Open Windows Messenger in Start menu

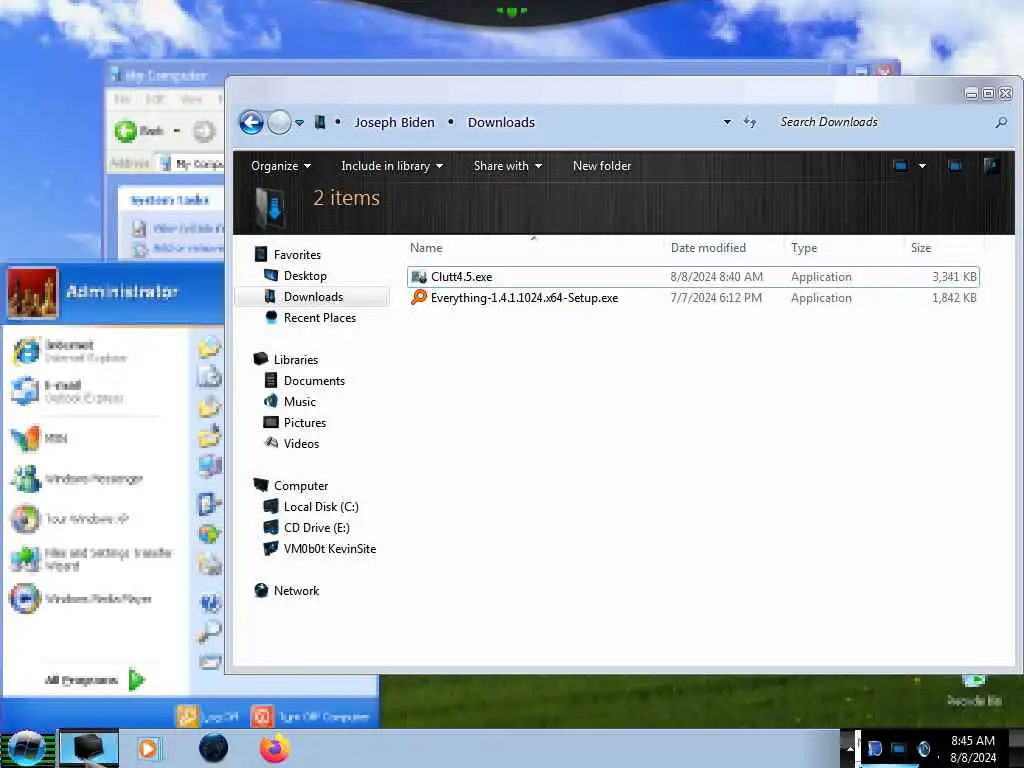(x=77, y=479)
